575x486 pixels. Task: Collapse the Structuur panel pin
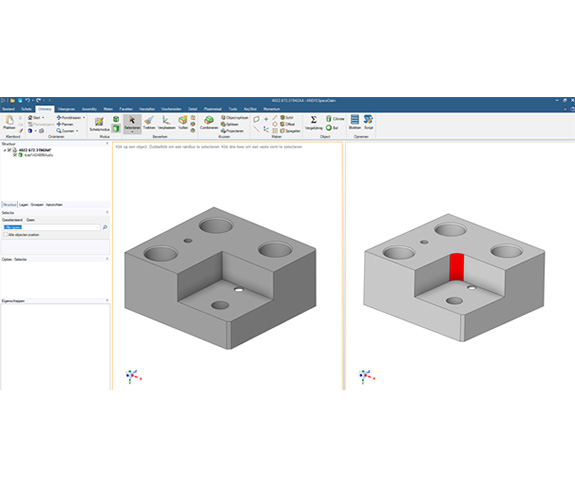[107, 144]
